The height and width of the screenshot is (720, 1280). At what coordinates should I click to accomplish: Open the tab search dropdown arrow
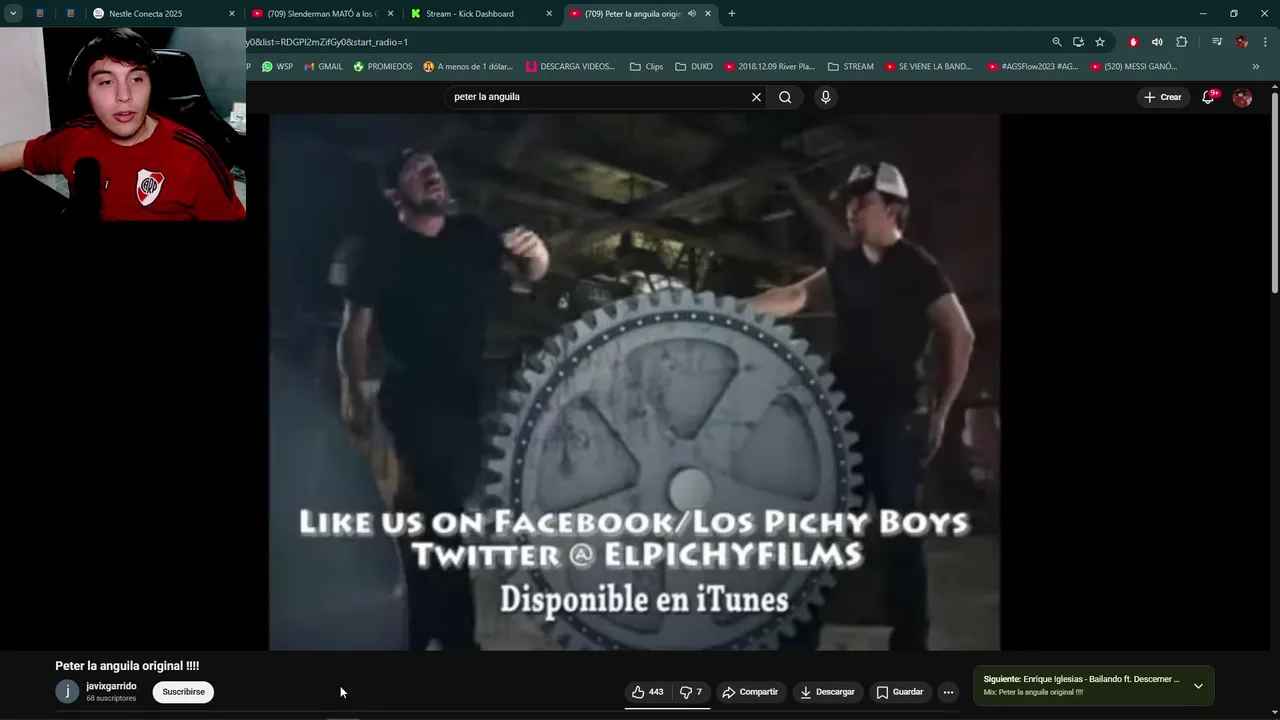[x=13, y=14]
